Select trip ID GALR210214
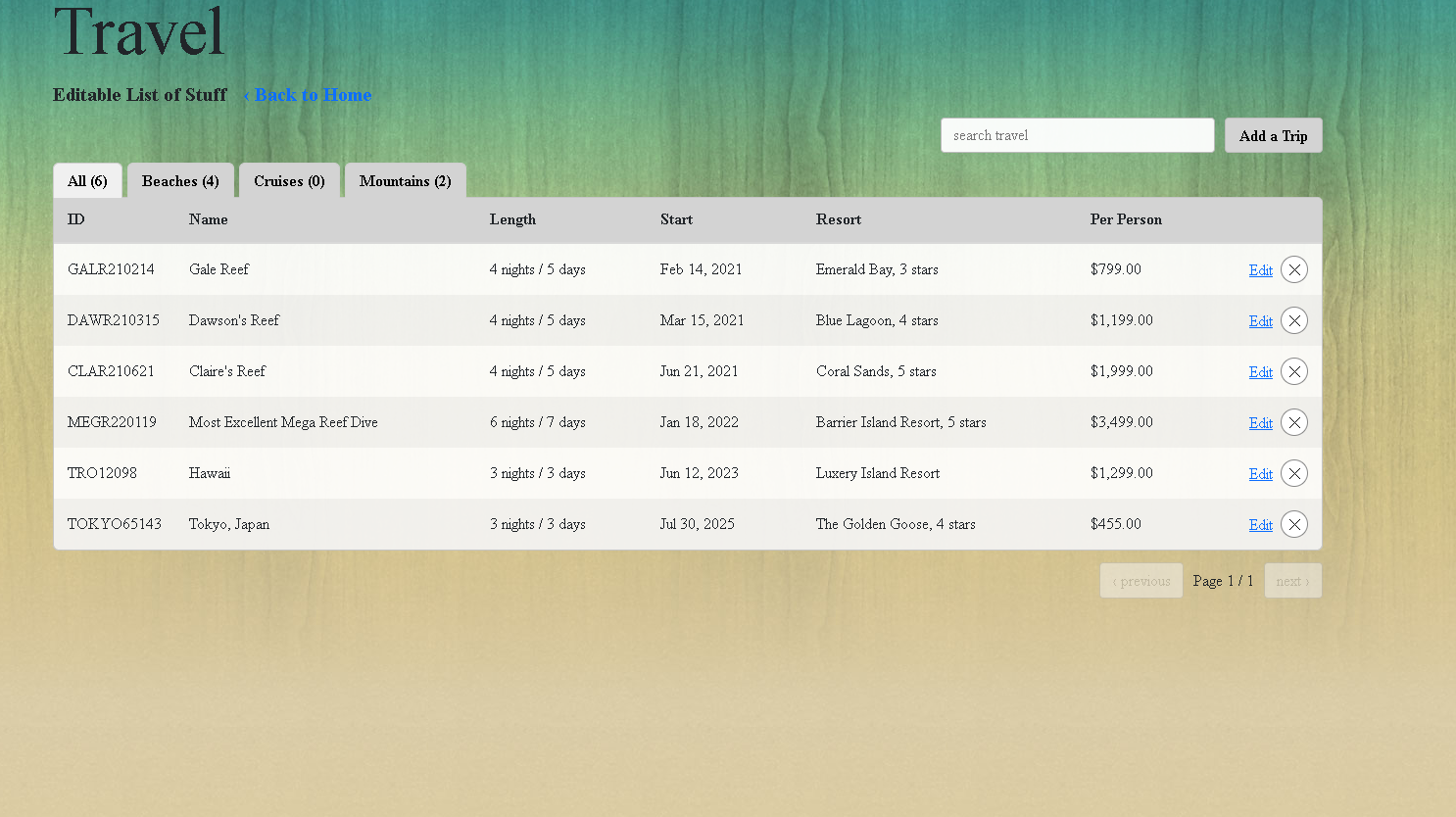Image resolution: width=1456 pixels, height=817 pixels. coord(111,269)
